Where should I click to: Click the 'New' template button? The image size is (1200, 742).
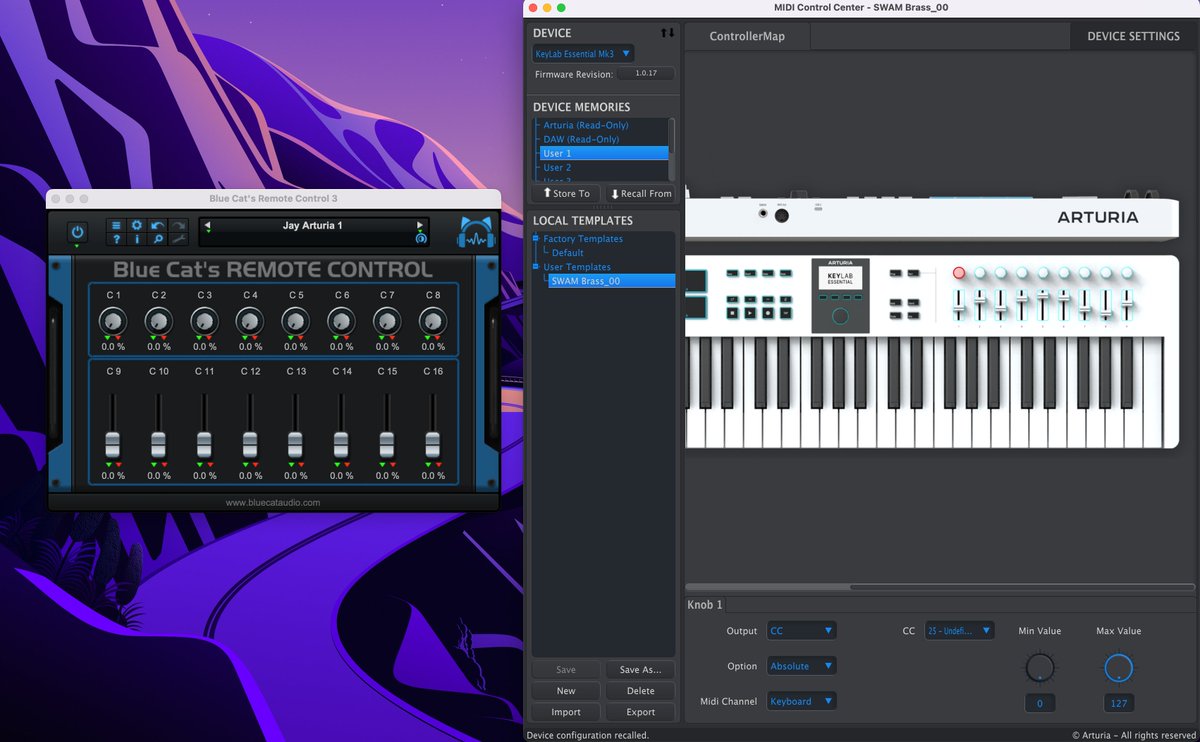566,691
